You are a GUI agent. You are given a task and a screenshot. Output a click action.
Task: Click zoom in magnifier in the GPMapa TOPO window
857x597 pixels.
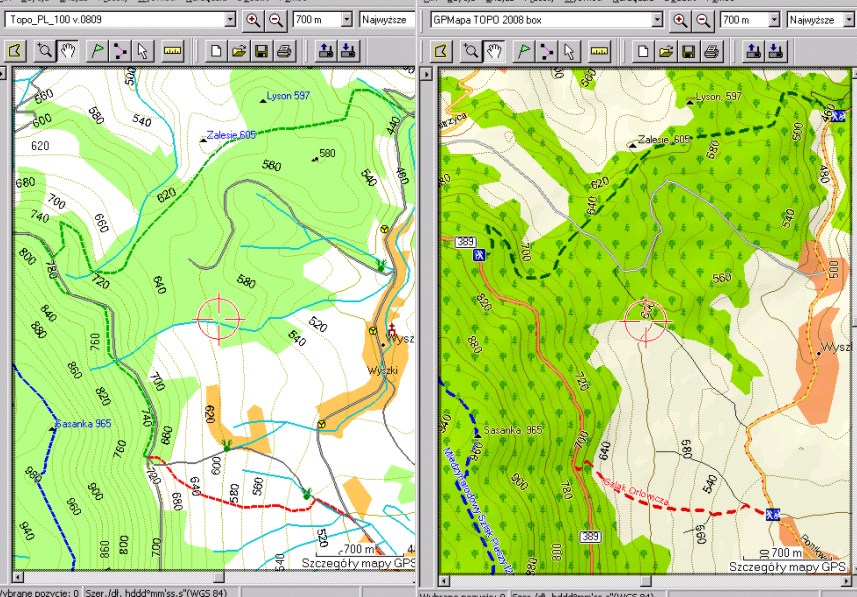pos(681,20)
